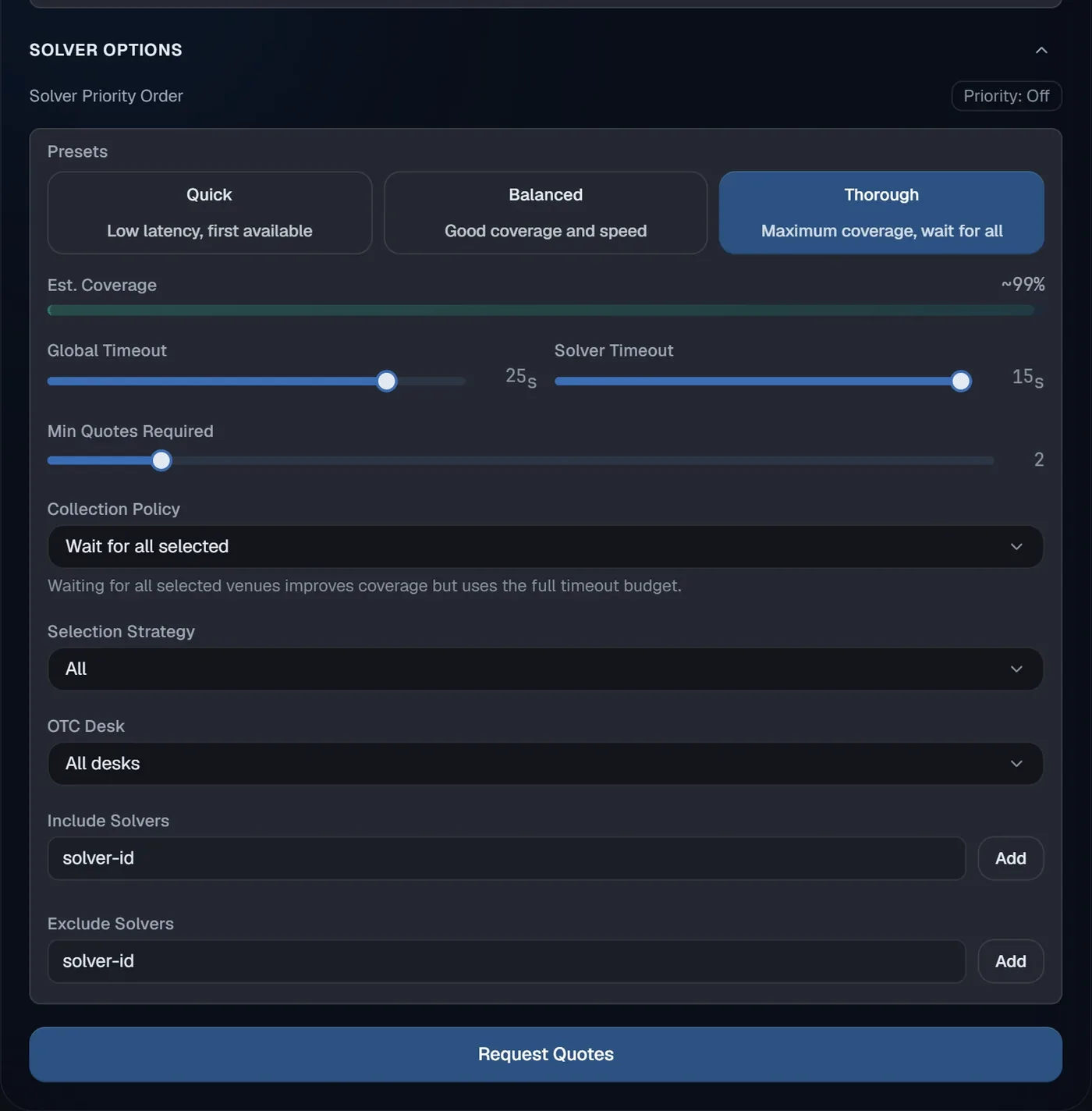This screenshot has height=1111, width=1092.
Task: Focus the Include Solvers input field
Action: point(506,858)
